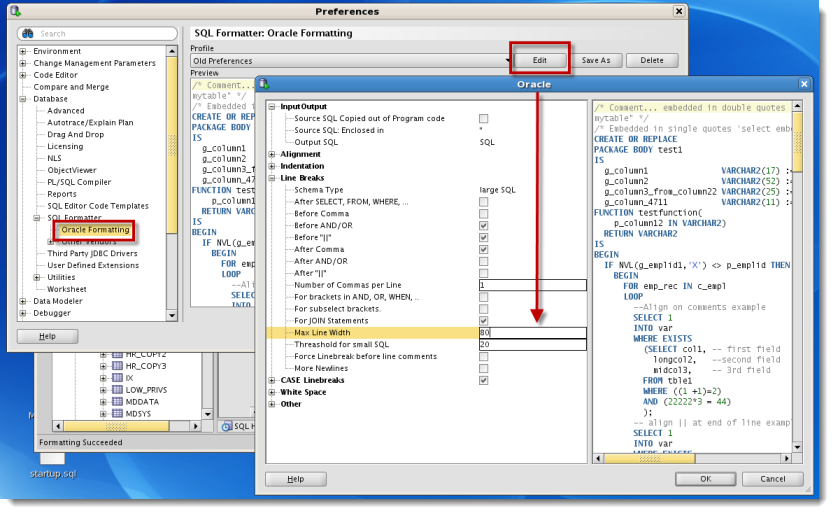Click the Oracle preview horizontal scrollbar thumb
This screenshot has height=514, width=834.
(x=649, y=458)
